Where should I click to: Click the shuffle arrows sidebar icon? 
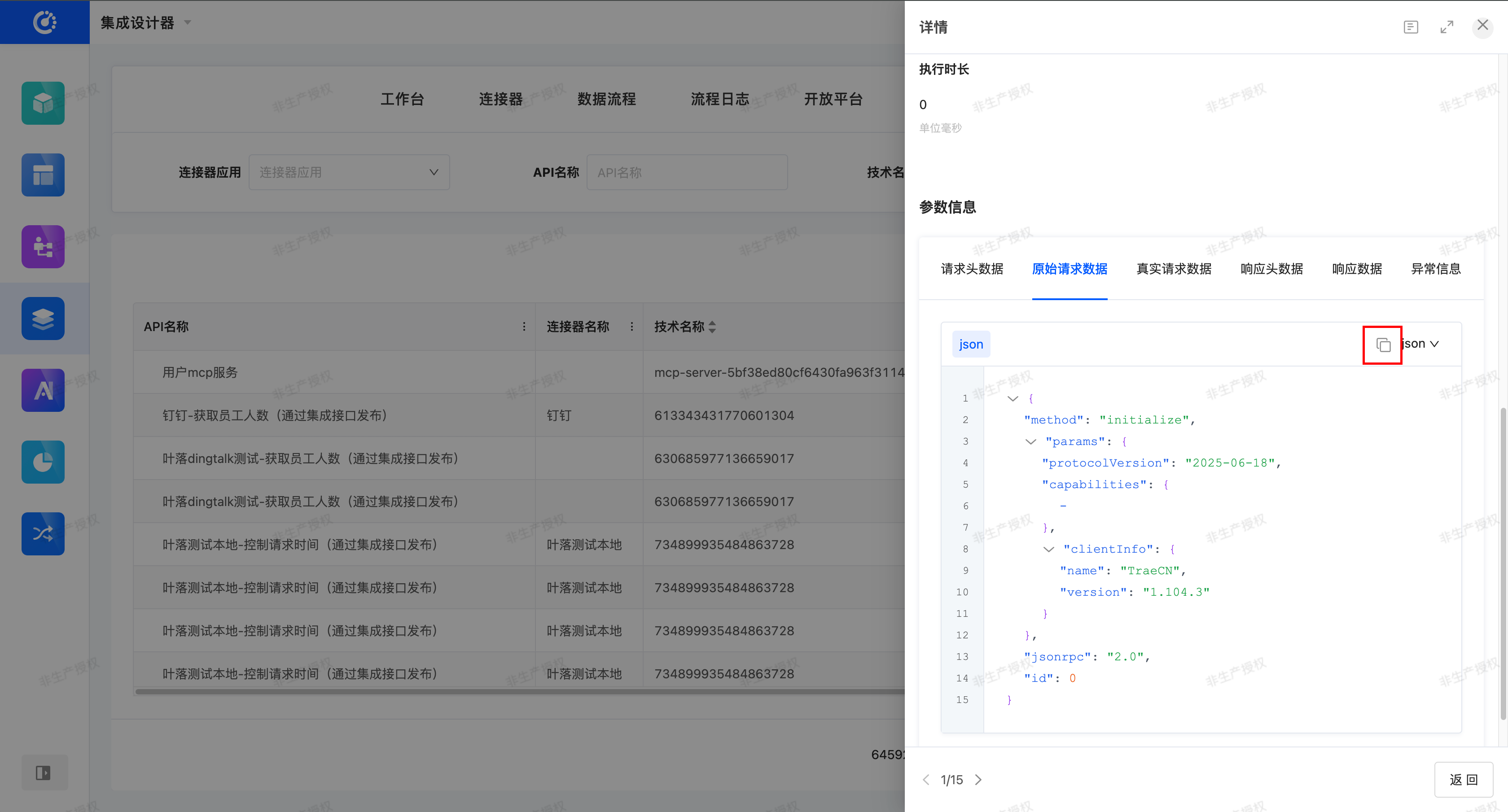tap(44, 533)
